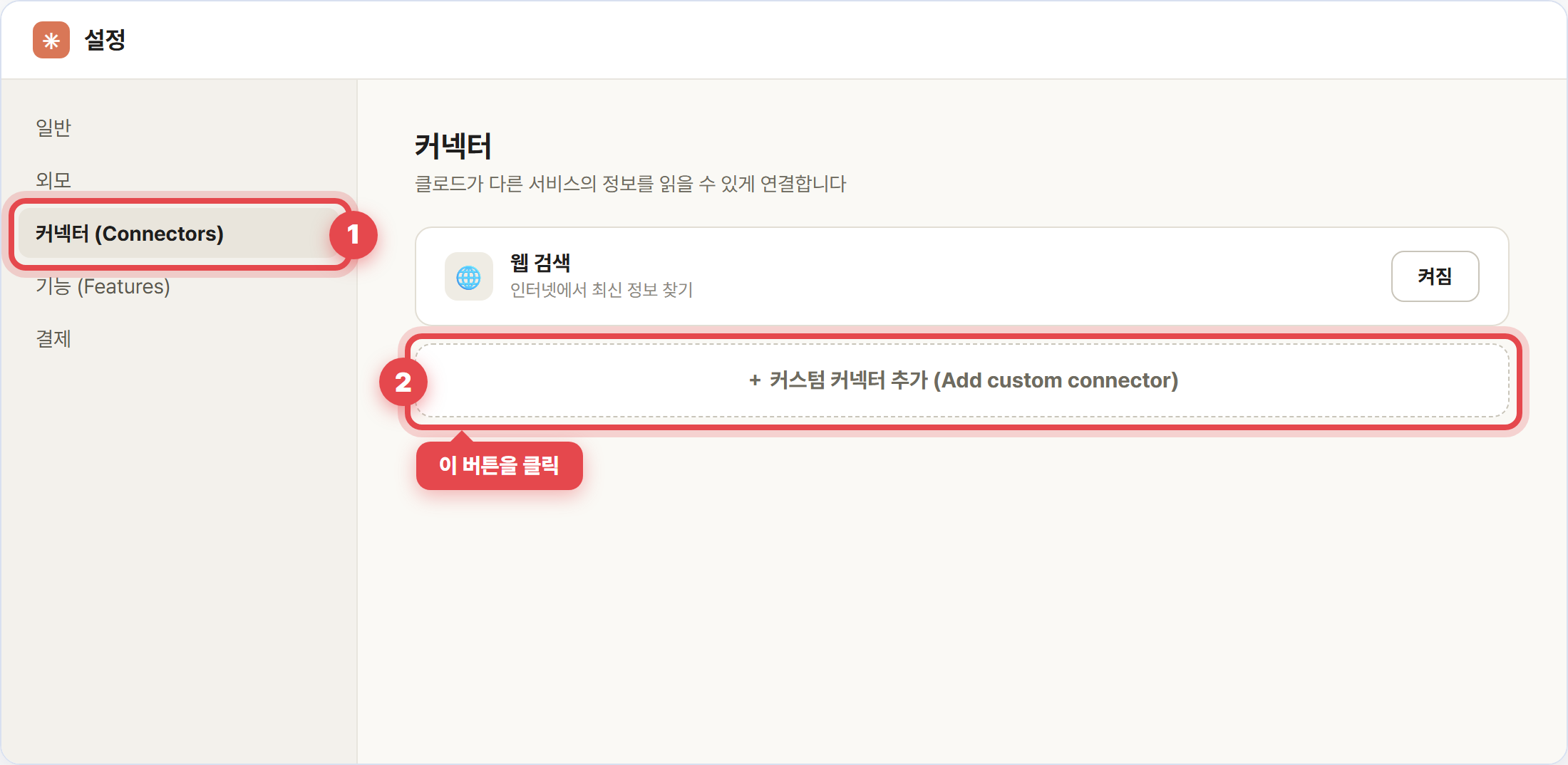Click the 인터넷에서 최신 정보 찾기 description
This screenshot has width=1568, height=765.
coord(602,290)
